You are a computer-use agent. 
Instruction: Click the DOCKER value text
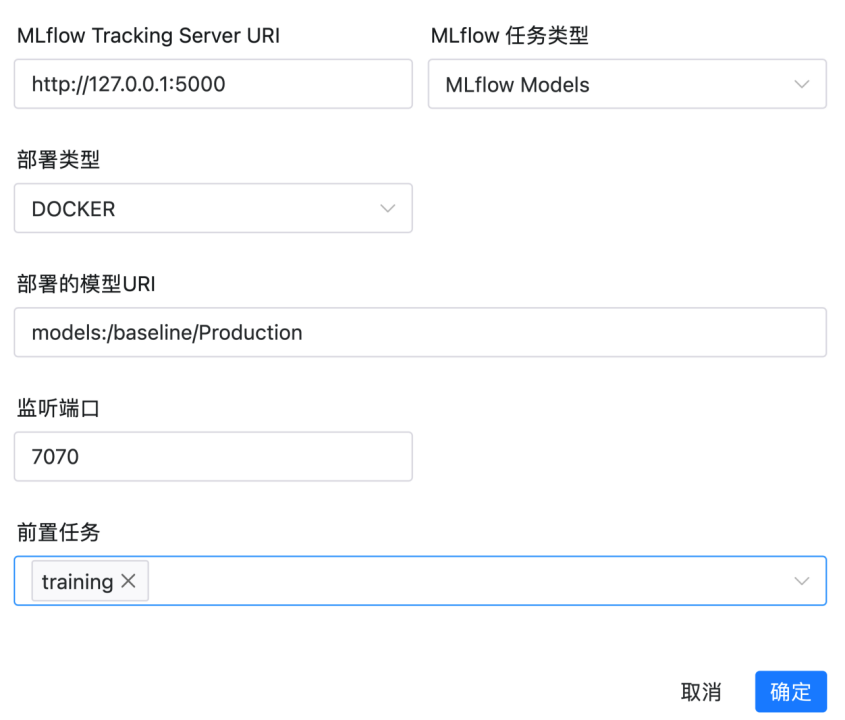(74, 209)
